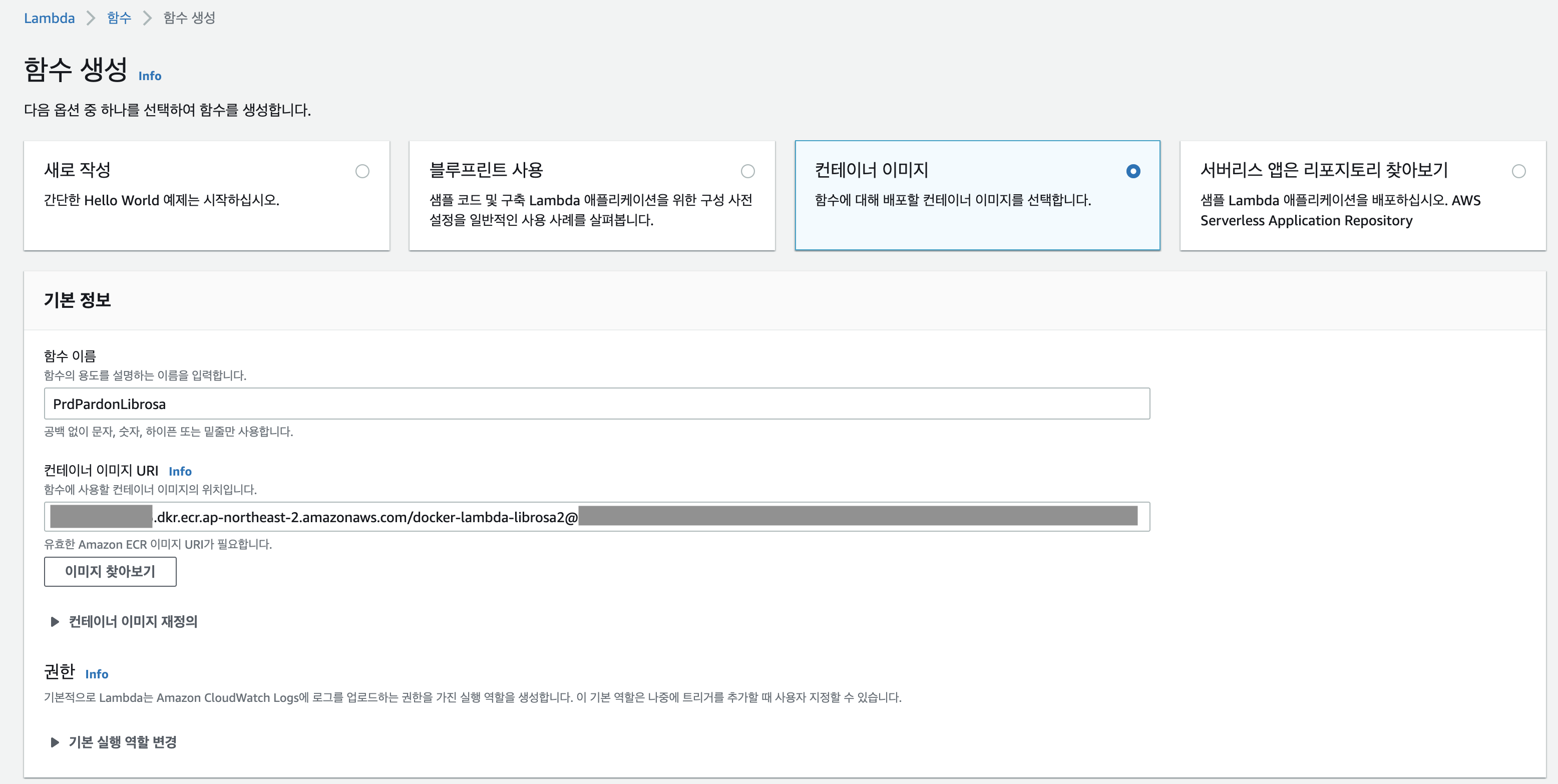Image resolution: width=1558 pixels, height=784 pixels.
Task: Expand the 컨테이너 이미지 재정의 section
Action: tap(133, 621)
